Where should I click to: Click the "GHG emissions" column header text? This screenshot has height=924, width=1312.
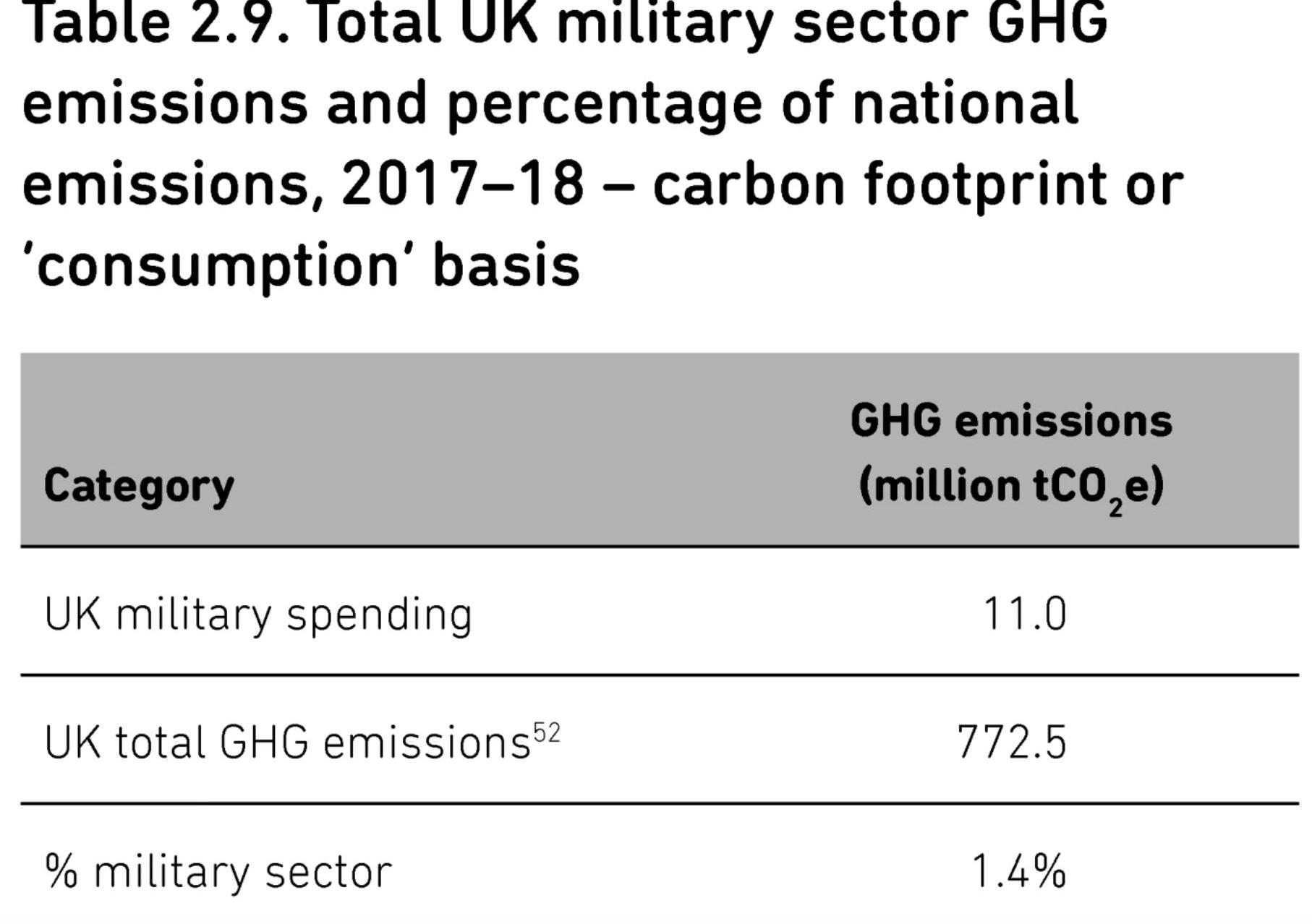pyautogui.click(x=1010, y=421)
